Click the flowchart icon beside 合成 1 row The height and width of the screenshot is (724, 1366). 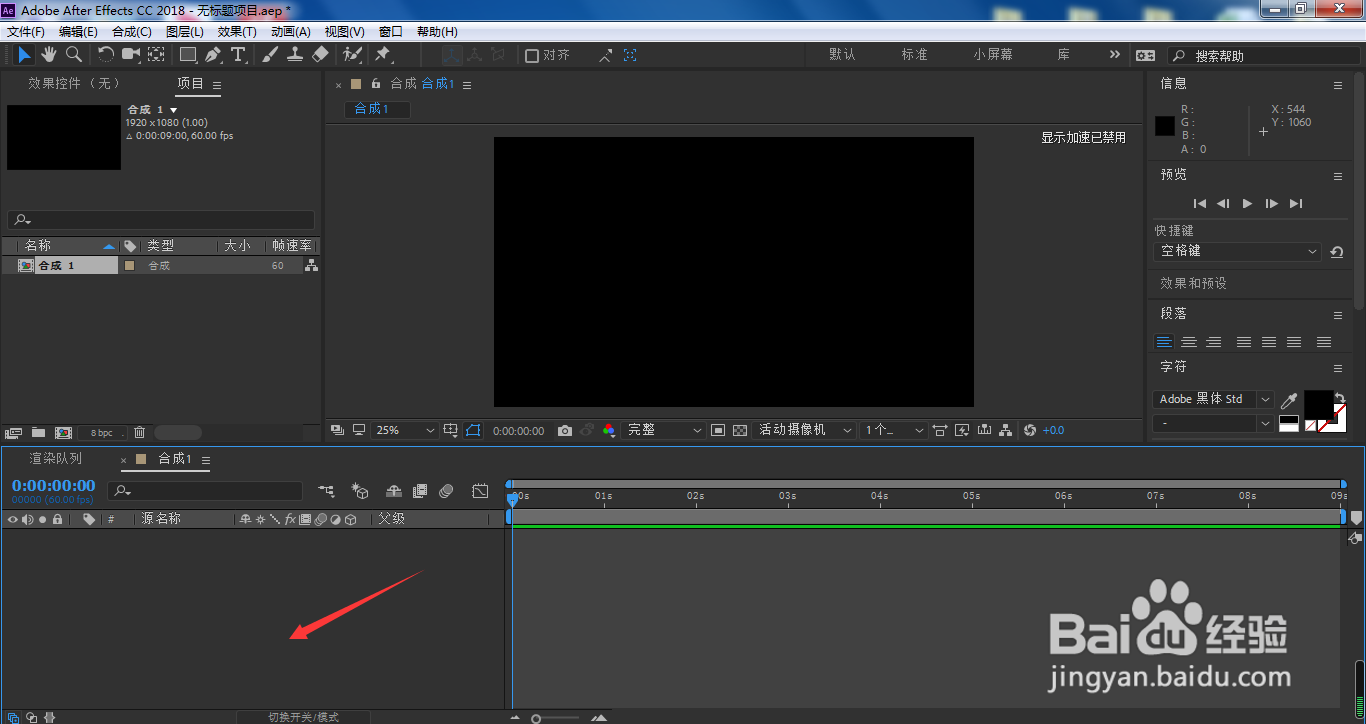(311, 265)
